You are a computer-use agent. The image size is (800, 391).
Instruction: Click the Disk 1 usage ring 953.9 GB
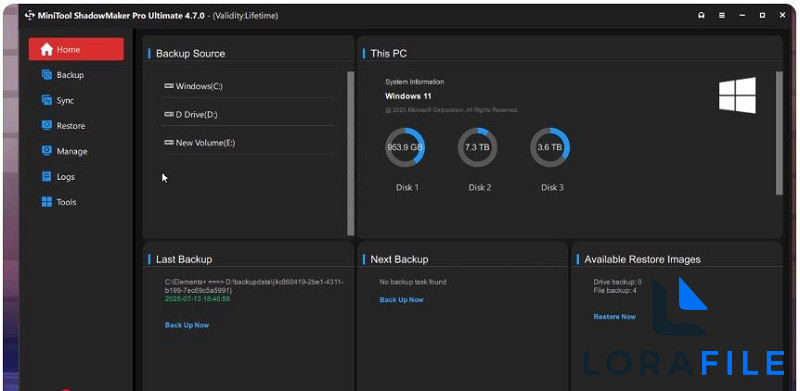click(x=405, y=148)
